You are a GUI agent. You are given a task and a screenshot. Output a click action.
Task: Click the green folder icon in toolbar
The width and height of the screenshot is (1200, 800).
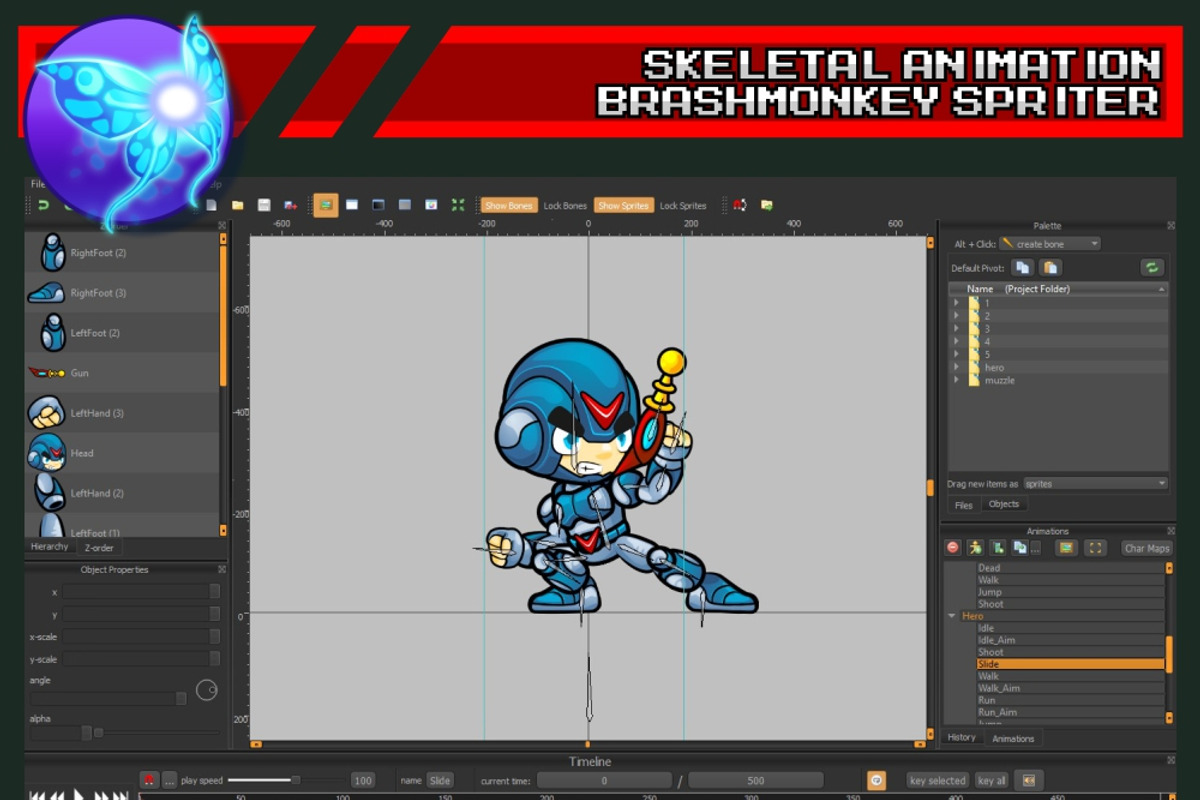(x=767, y=205)
